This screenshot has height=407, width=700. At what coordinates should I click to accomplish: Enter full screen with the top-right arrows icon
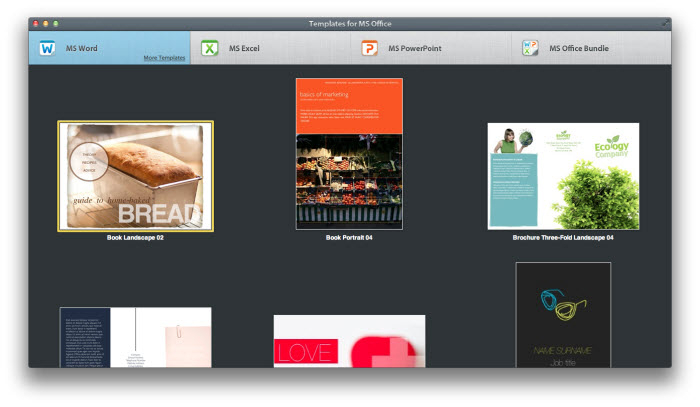[665, 22]
